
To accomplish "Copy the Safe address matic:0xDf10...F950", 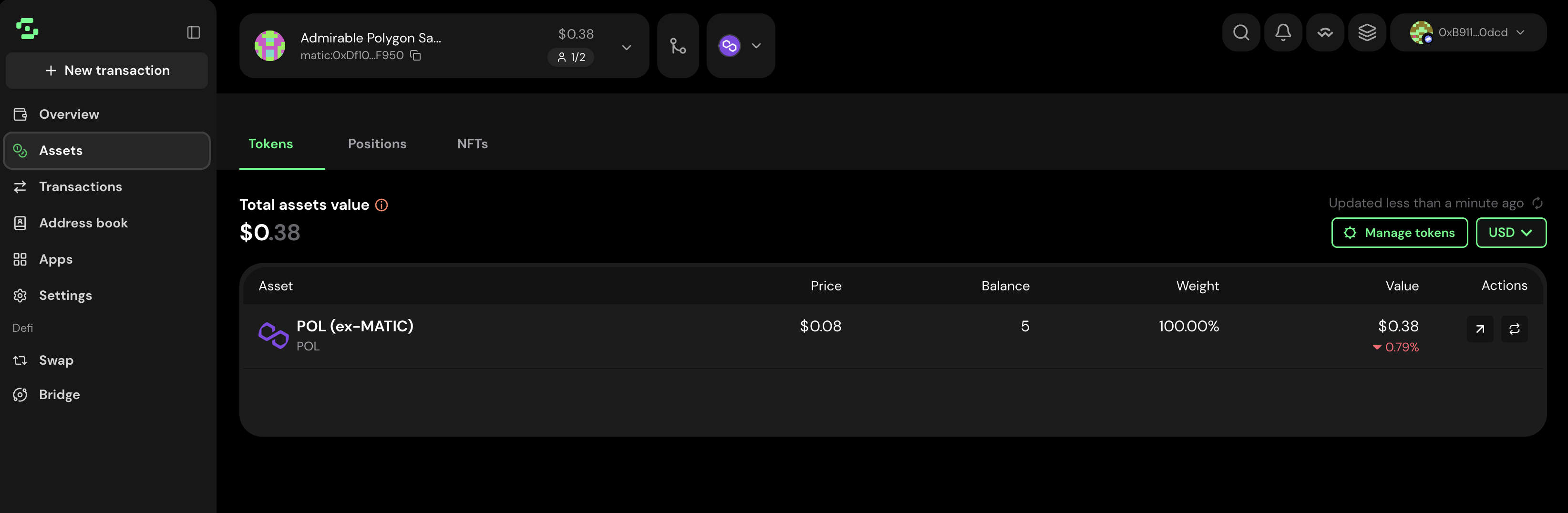I will coord(416,55).
